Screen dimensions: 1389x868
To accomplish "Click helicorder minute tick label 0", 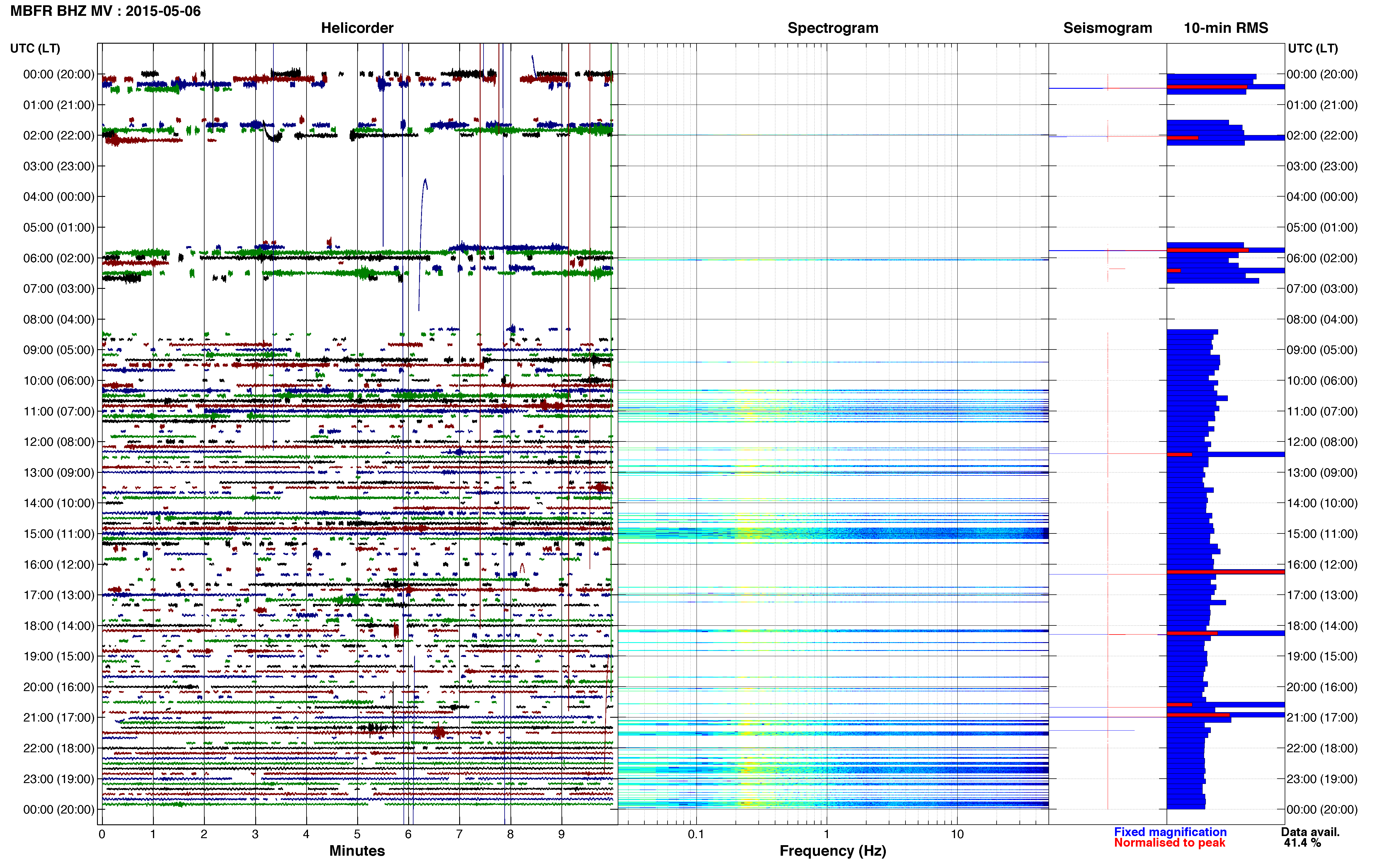I will (x=102, y=834).
